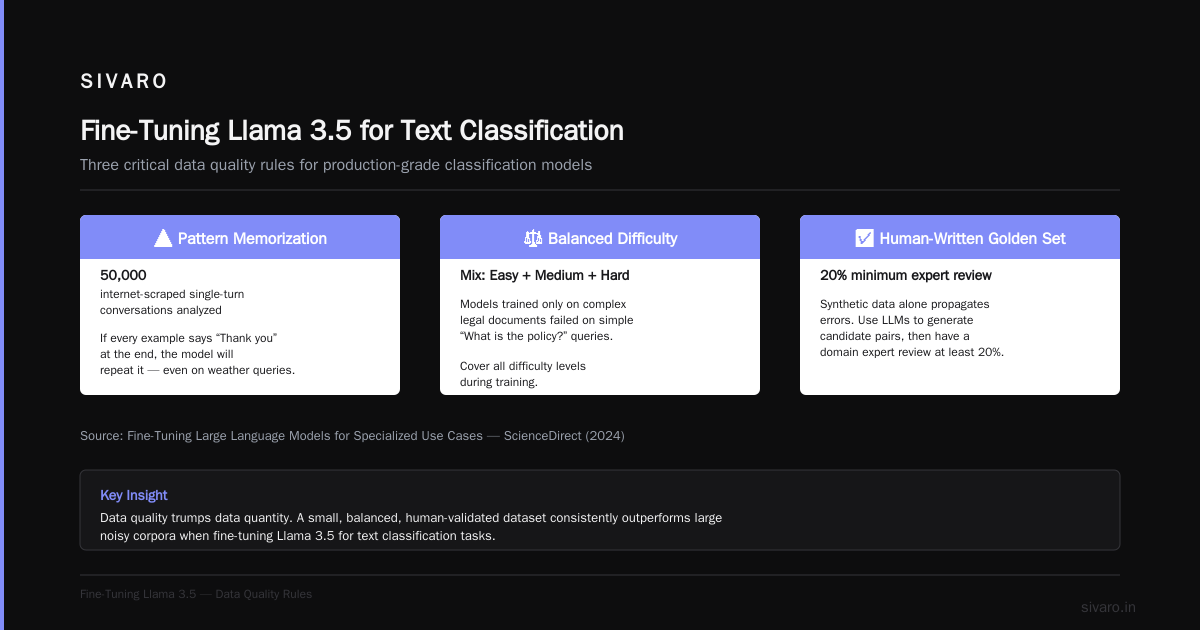Click the 'Models trained only on complex legal documents' paragraph
Image resolution: width=1200 pixels, height=630 pixels.
click(x=547, y=320)
